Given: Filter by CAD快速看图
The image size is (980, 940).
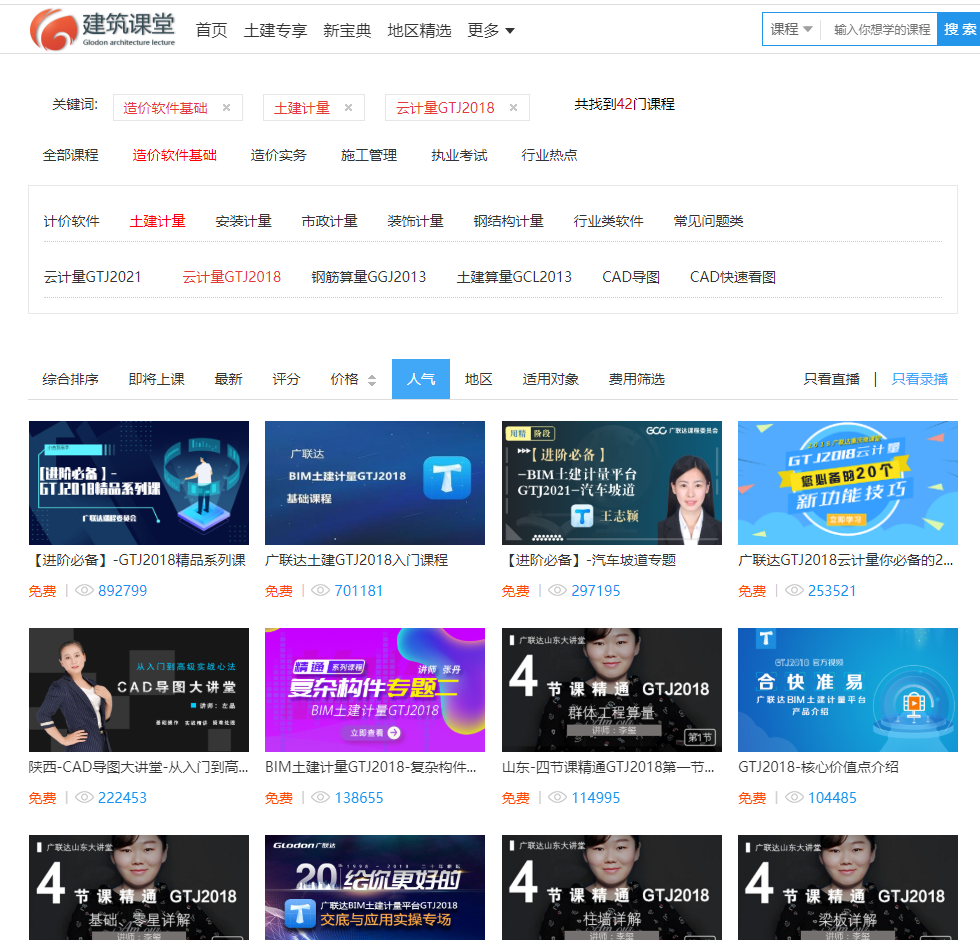Looking at the screenshot, I should (732, 277).
